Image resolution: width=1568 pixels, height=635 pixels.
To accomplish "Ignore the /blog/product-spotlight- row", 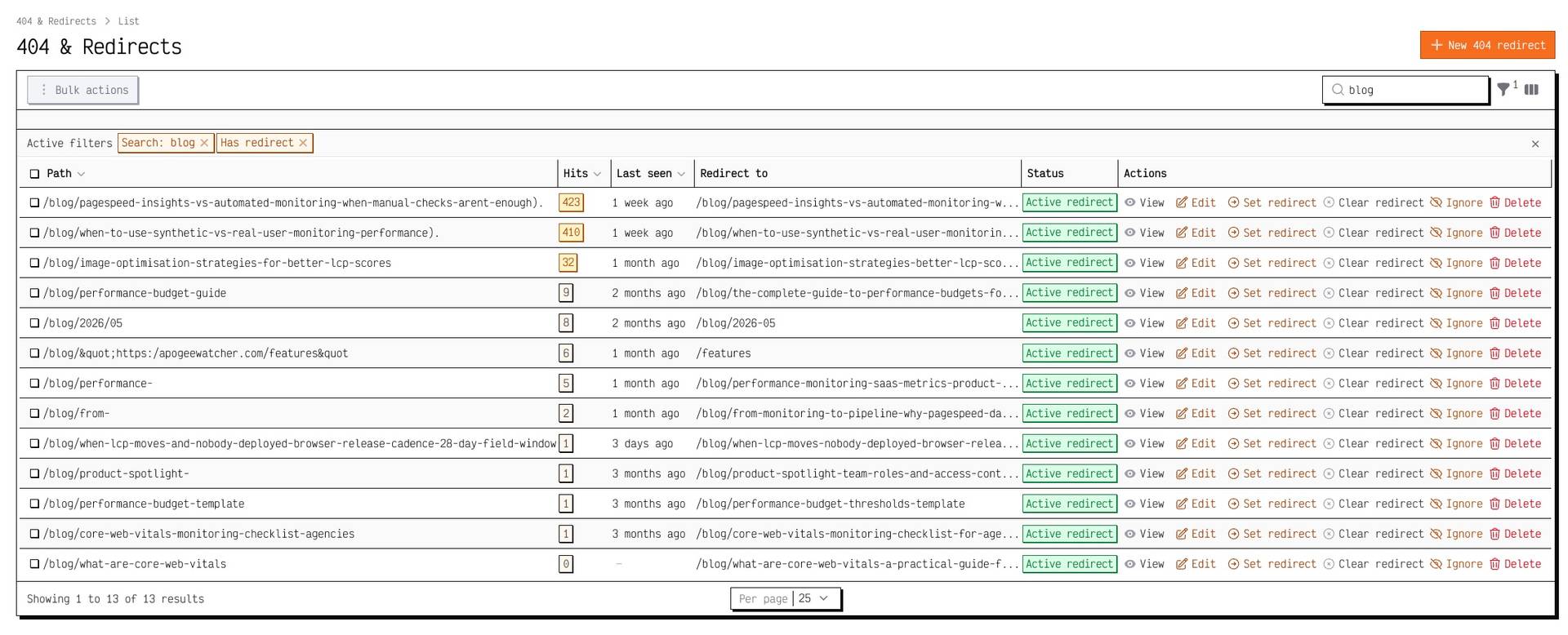I will pyautogui.click(x=1456, y=474).
